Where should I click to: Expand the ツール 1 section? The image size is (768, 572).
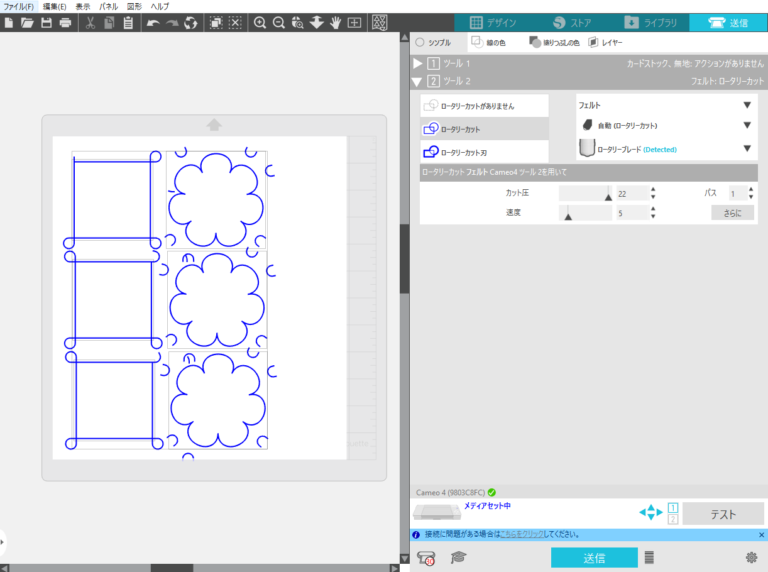418,63
